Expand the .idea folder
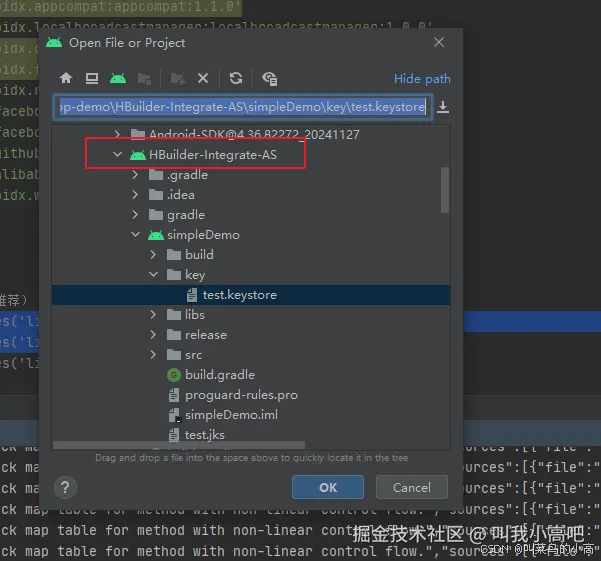The height and width of the screenshot is (561, 601). click(x=135, y=195)
